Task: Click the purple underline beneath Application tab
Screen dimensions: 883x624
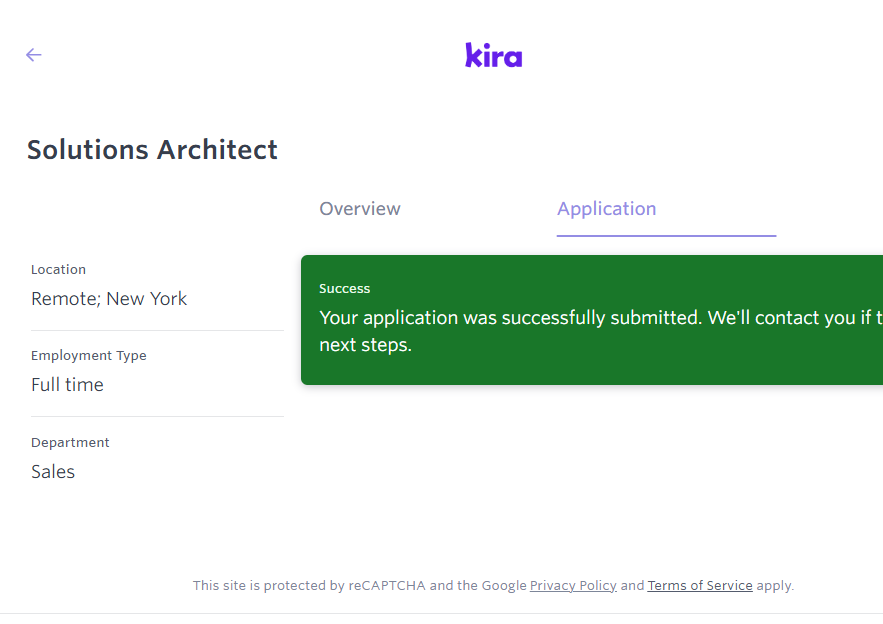Action: coord(666,236)
